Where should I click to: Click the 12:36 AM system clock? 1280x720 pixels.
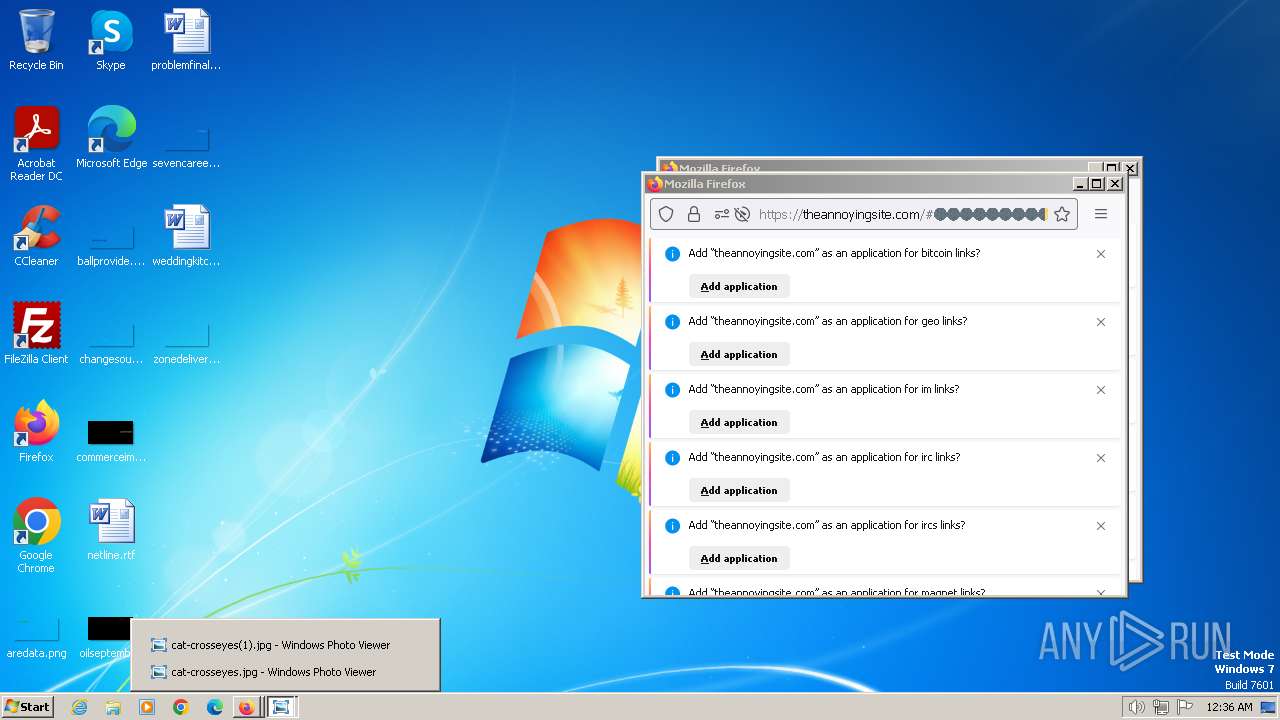pos(1229,707)
